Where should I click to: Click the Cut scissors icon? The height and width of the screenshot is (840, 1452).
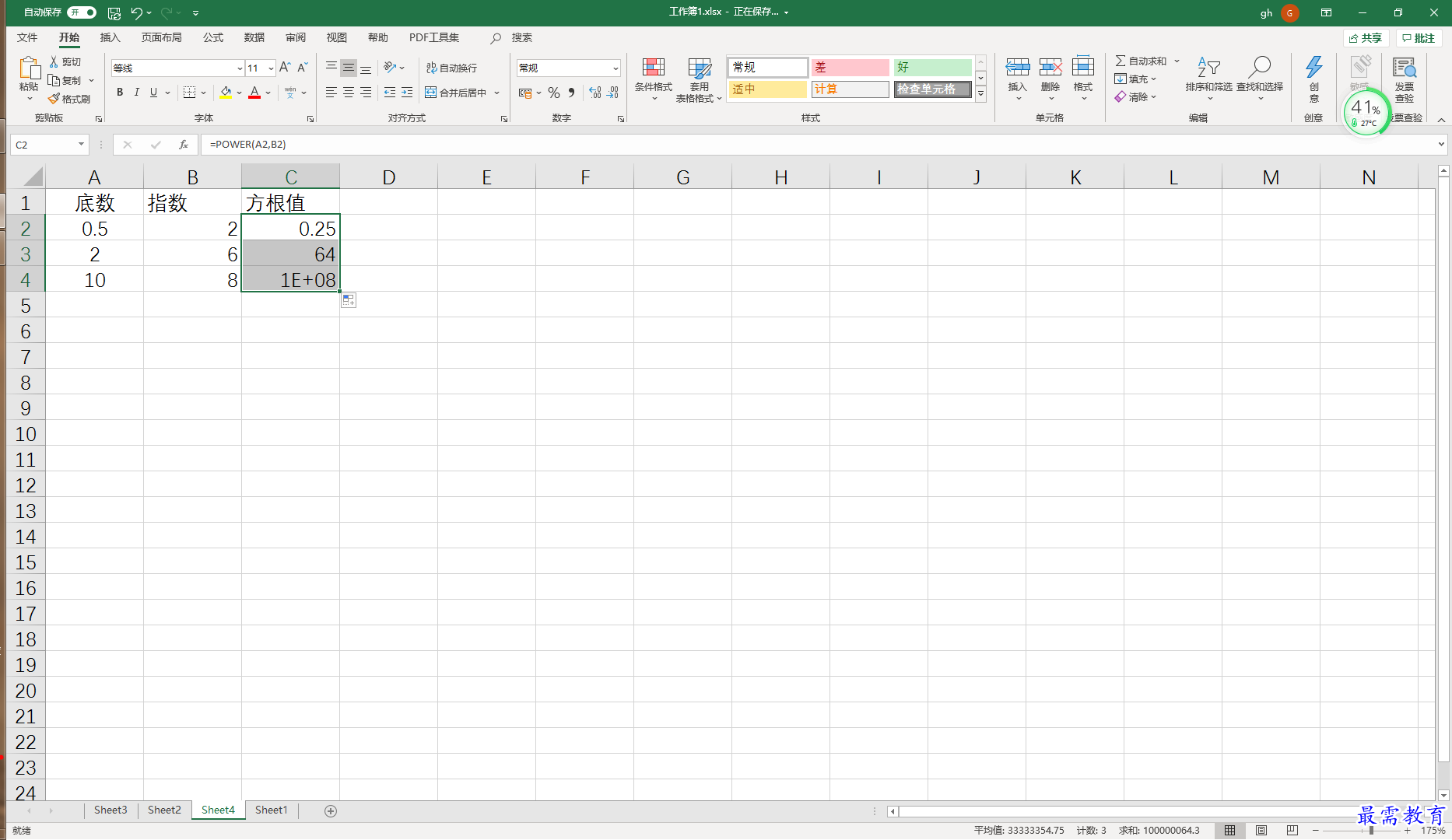[x=54, y=61]
